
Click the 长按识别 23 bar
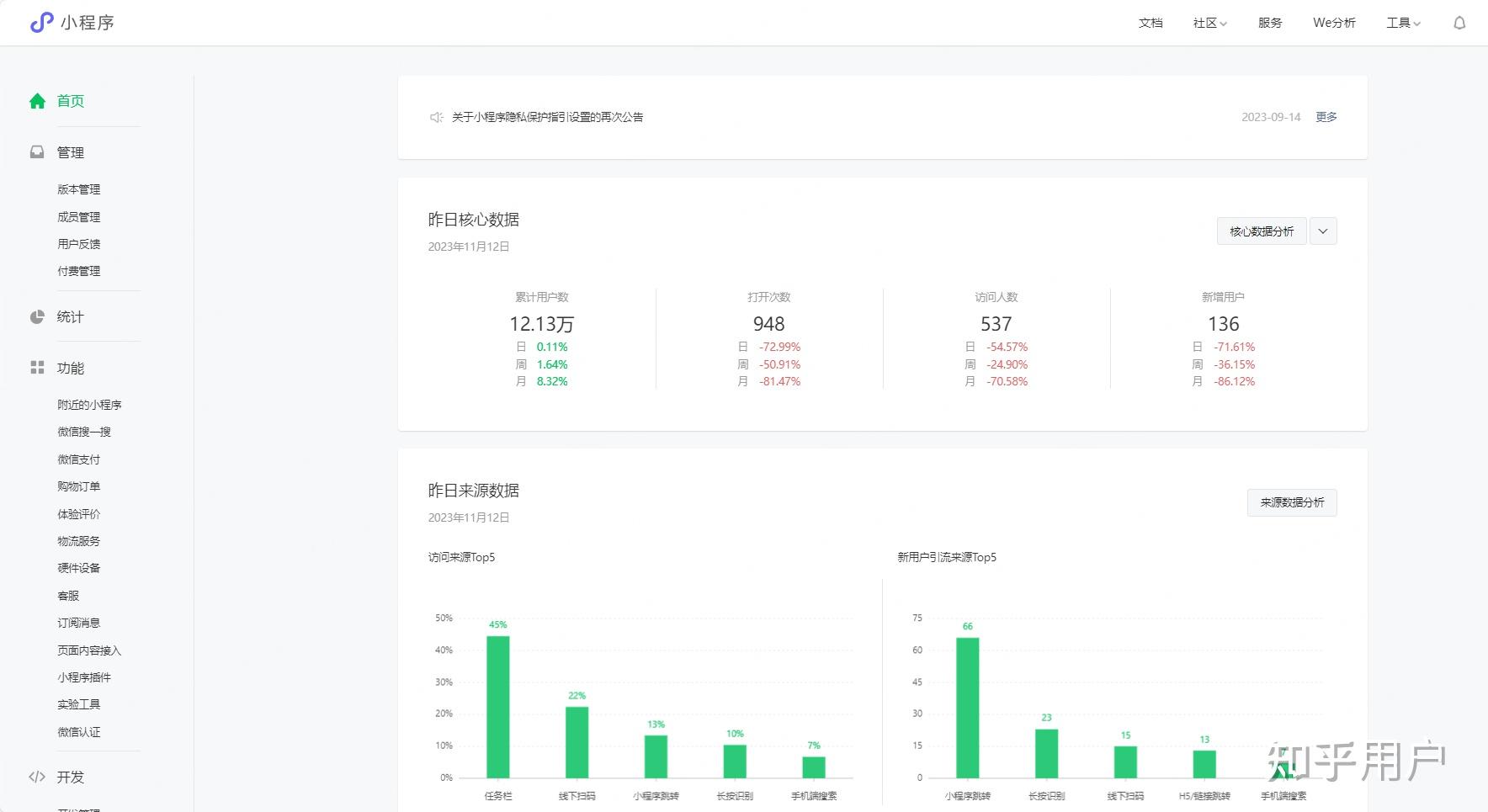(x=1047, y=754)
